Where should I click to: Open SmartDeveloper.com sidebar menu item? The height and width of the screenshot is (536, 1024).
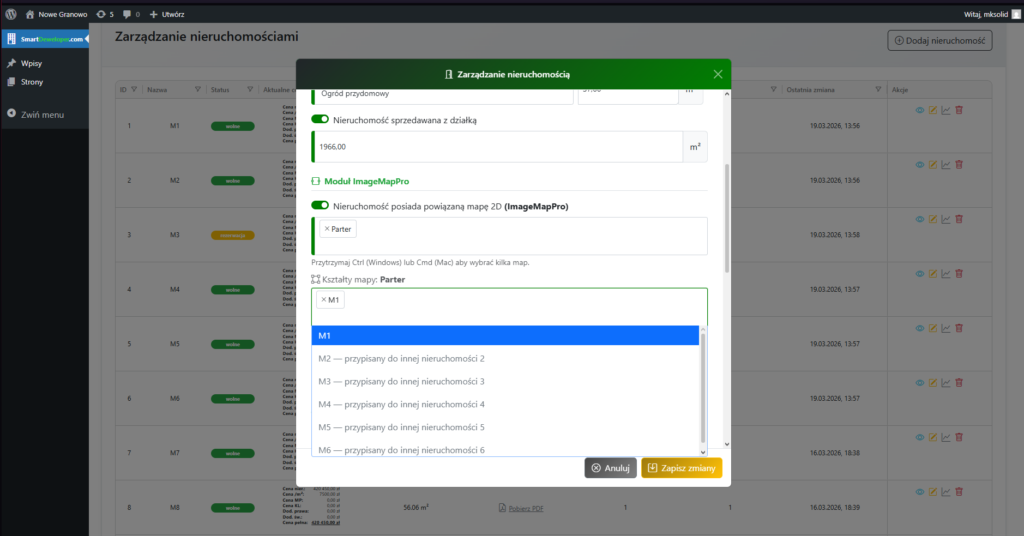click(x=45, y=39)
